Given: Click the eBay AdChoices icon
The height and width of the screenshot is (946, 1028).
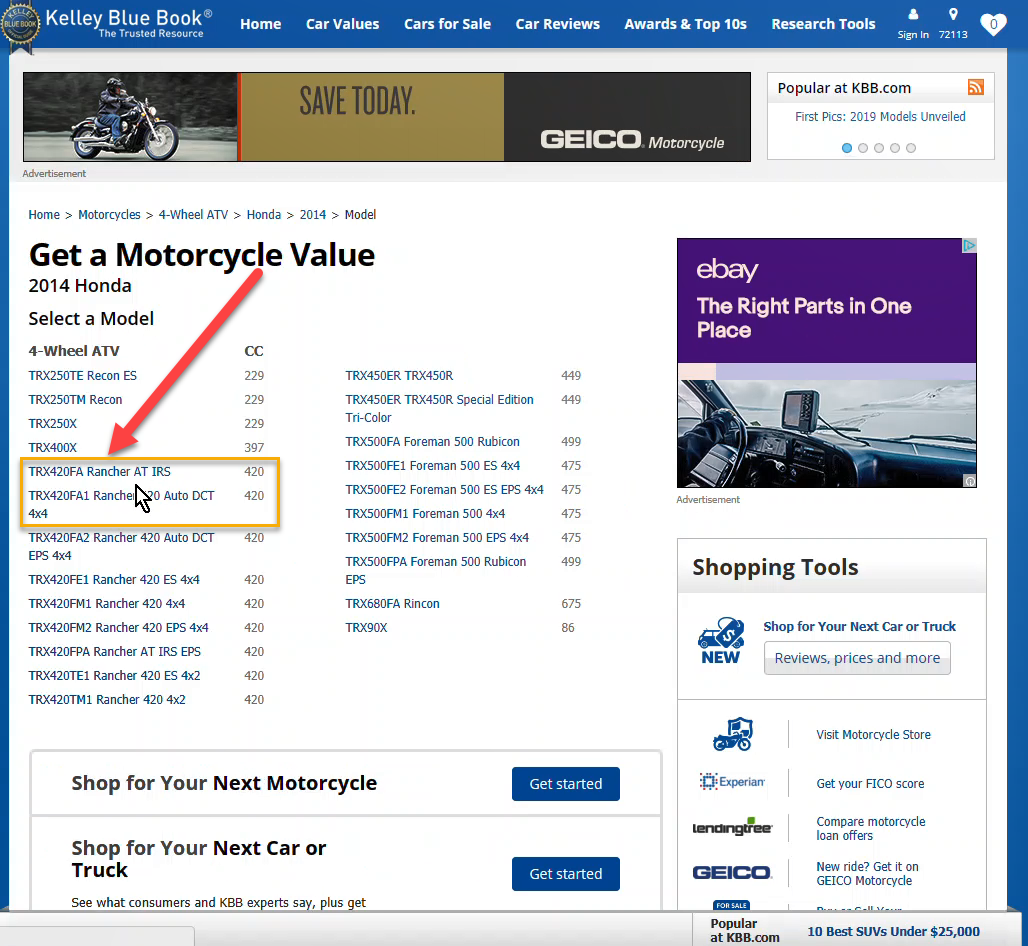Looking at the screenshot, I should 969,245.
